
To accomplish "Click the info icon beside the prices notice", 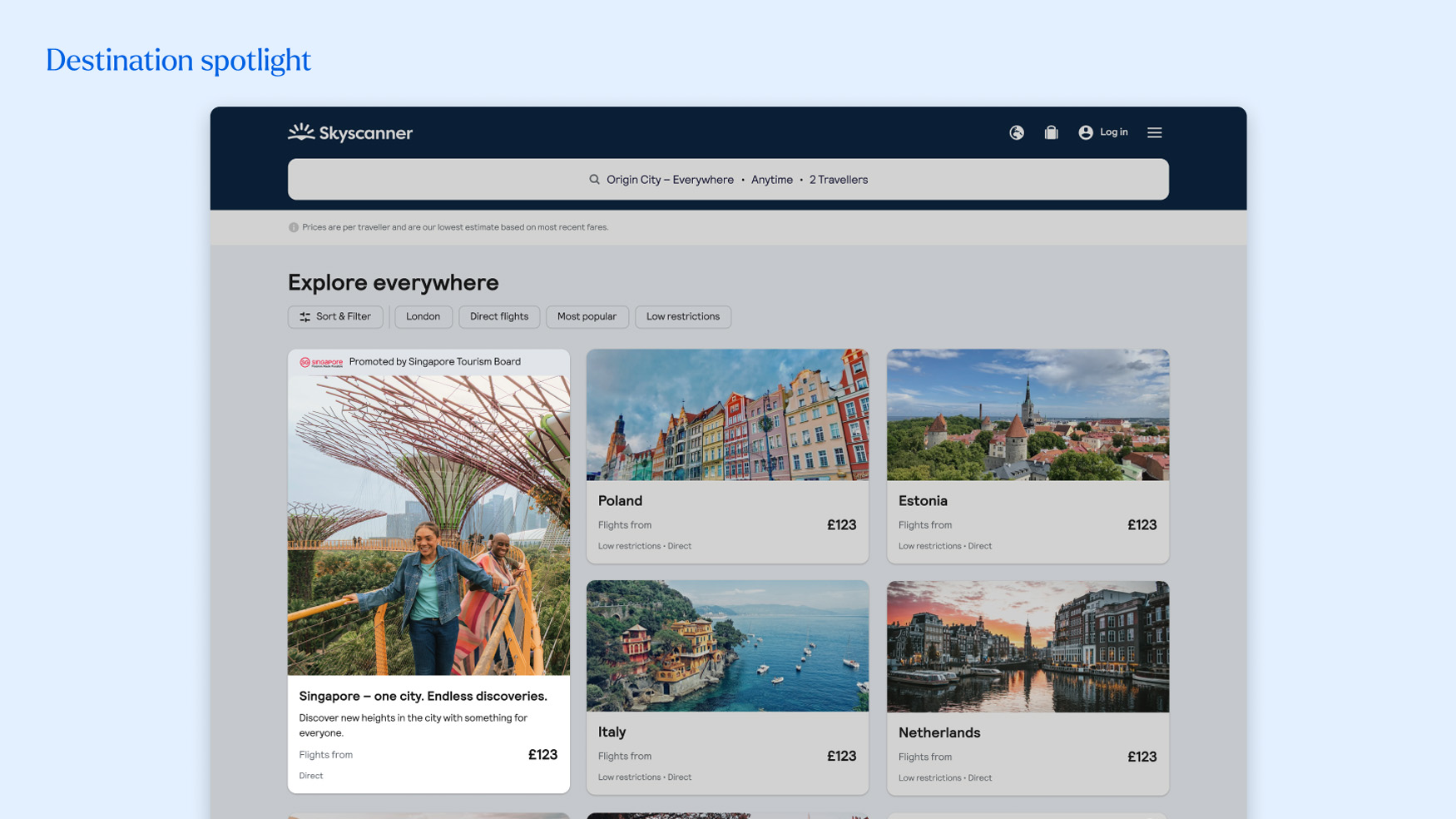I will click(x=292, y=226).
